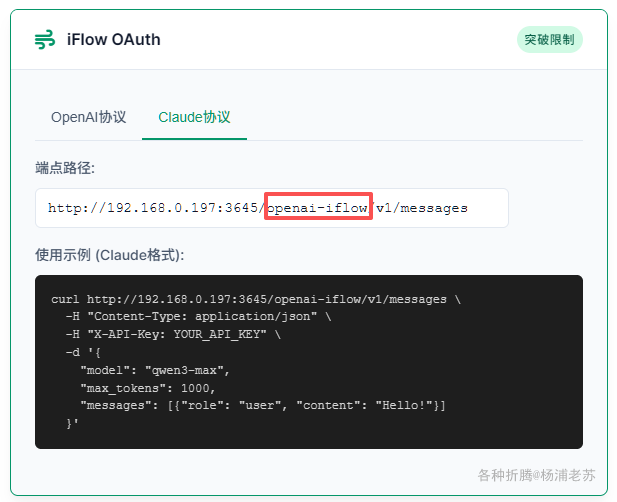617x502 pixels.
Task: Click the X-API-Key header line
Action: [x=173, y=334]
